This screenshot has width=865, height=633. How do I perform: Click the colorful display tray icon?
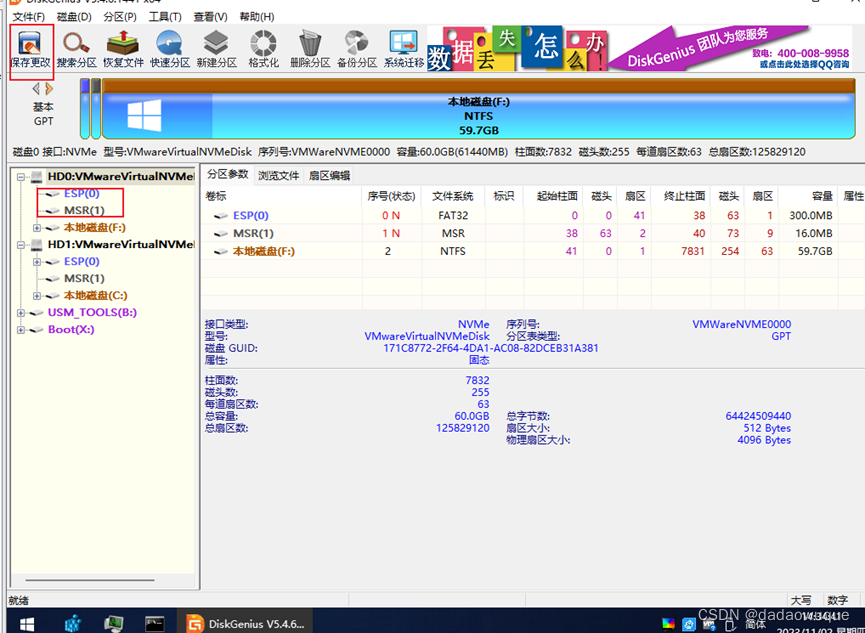668,624
